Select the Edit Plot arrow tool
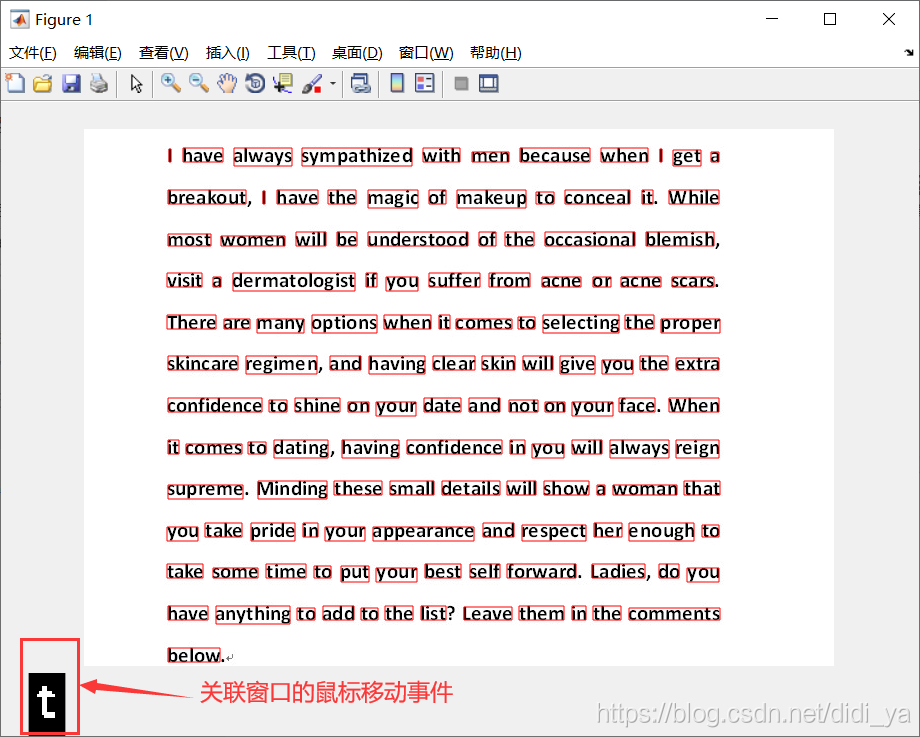This screenshot has height=737, width=920. coord(136,84)
